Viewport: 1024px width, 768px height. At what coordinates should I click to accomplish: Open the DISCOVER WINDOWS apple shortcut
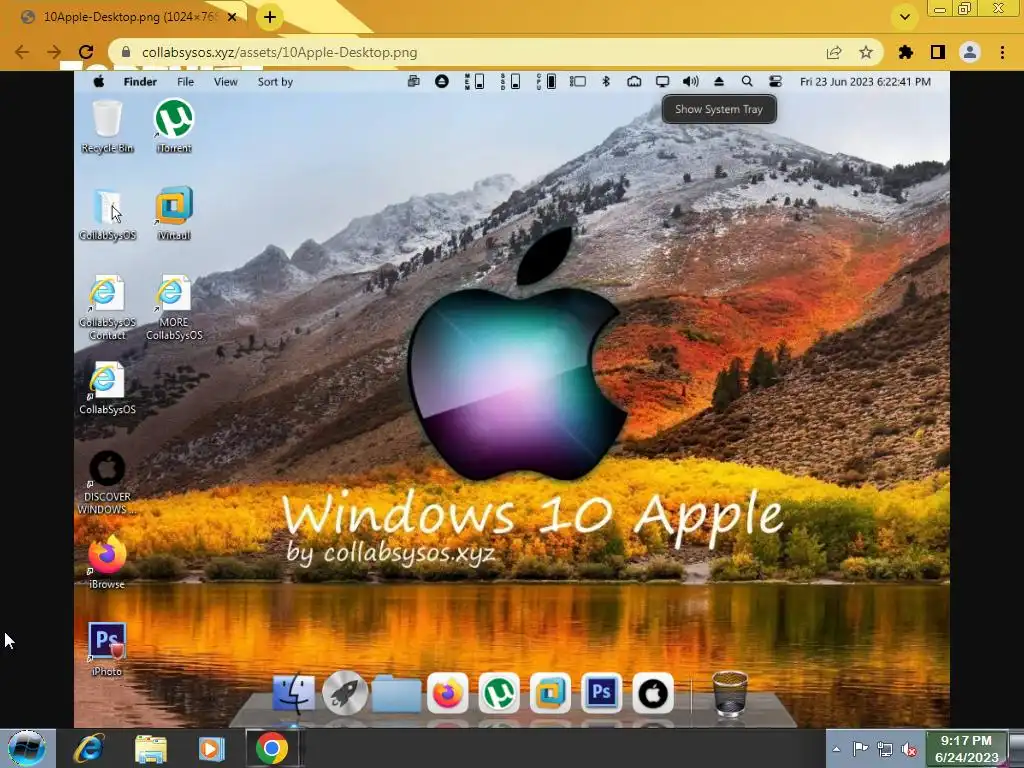(x=107, y=482)
